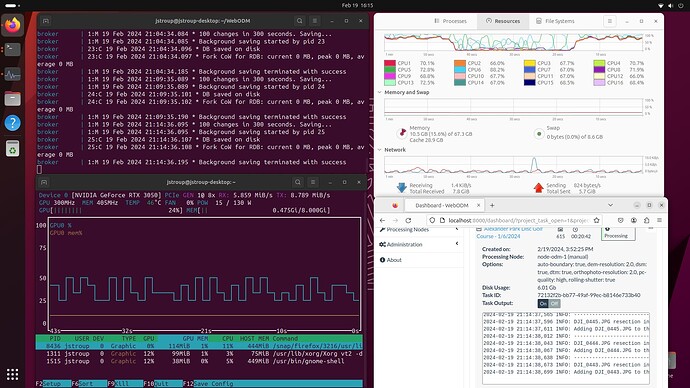Viewport: 690px width, 388px height.
Task: Bookmark this page with the star icon
Action: pyautogui.click(x=596, y=220)
